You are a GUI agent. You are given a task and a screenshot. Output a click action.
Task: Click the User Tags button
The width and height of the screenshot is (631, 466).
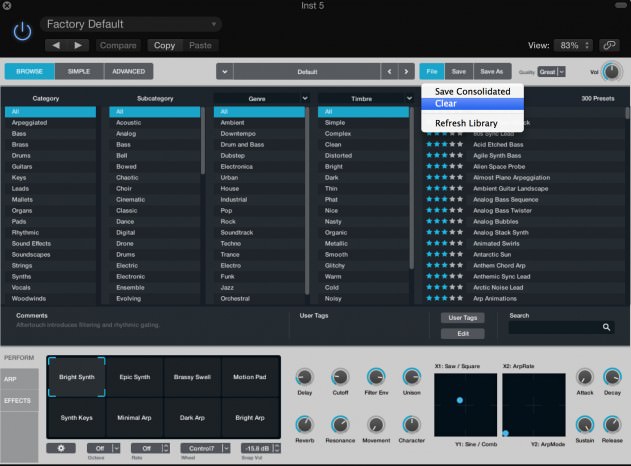point(463,318)
